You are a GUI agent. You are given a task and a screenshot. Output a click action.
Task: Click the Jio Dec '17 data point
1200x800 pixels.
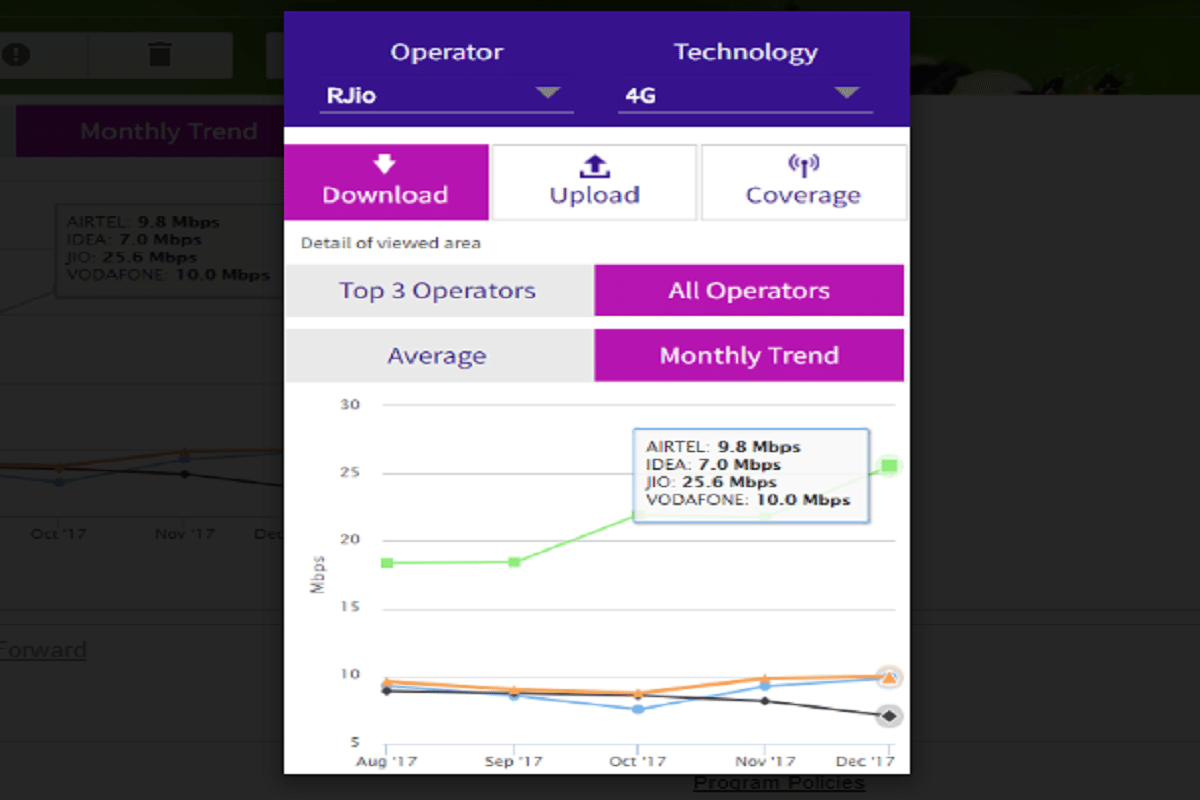pyautogui.click(x=889, y=465)
